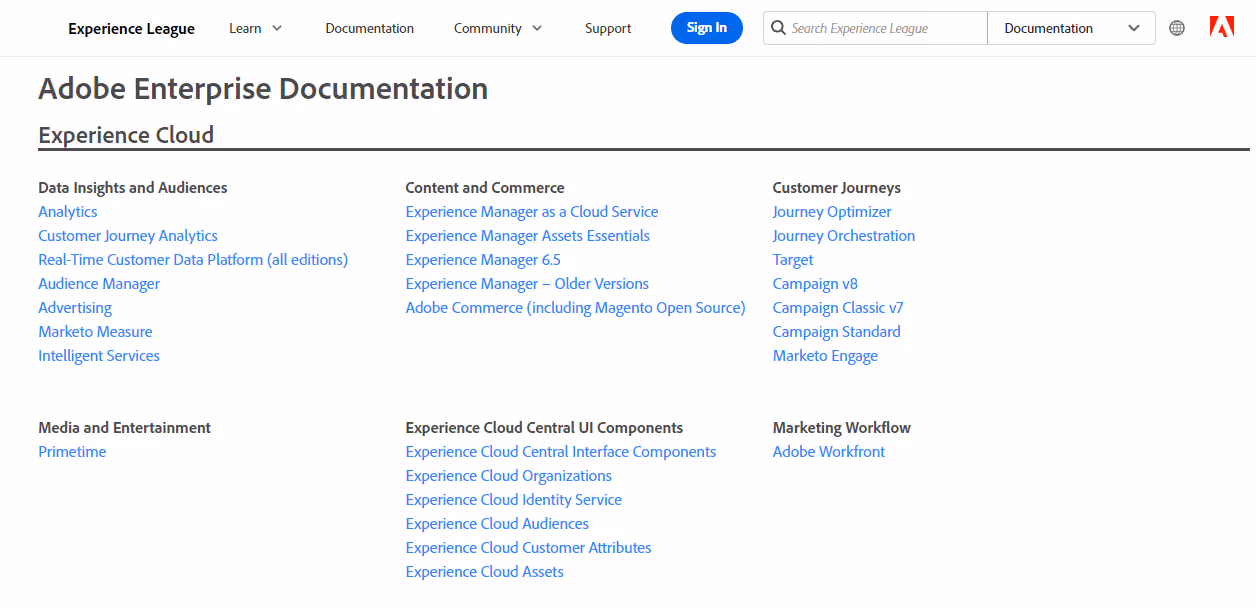
Task: Click the Sign In button
Action: pyautogui.click(x=707, y=28)
